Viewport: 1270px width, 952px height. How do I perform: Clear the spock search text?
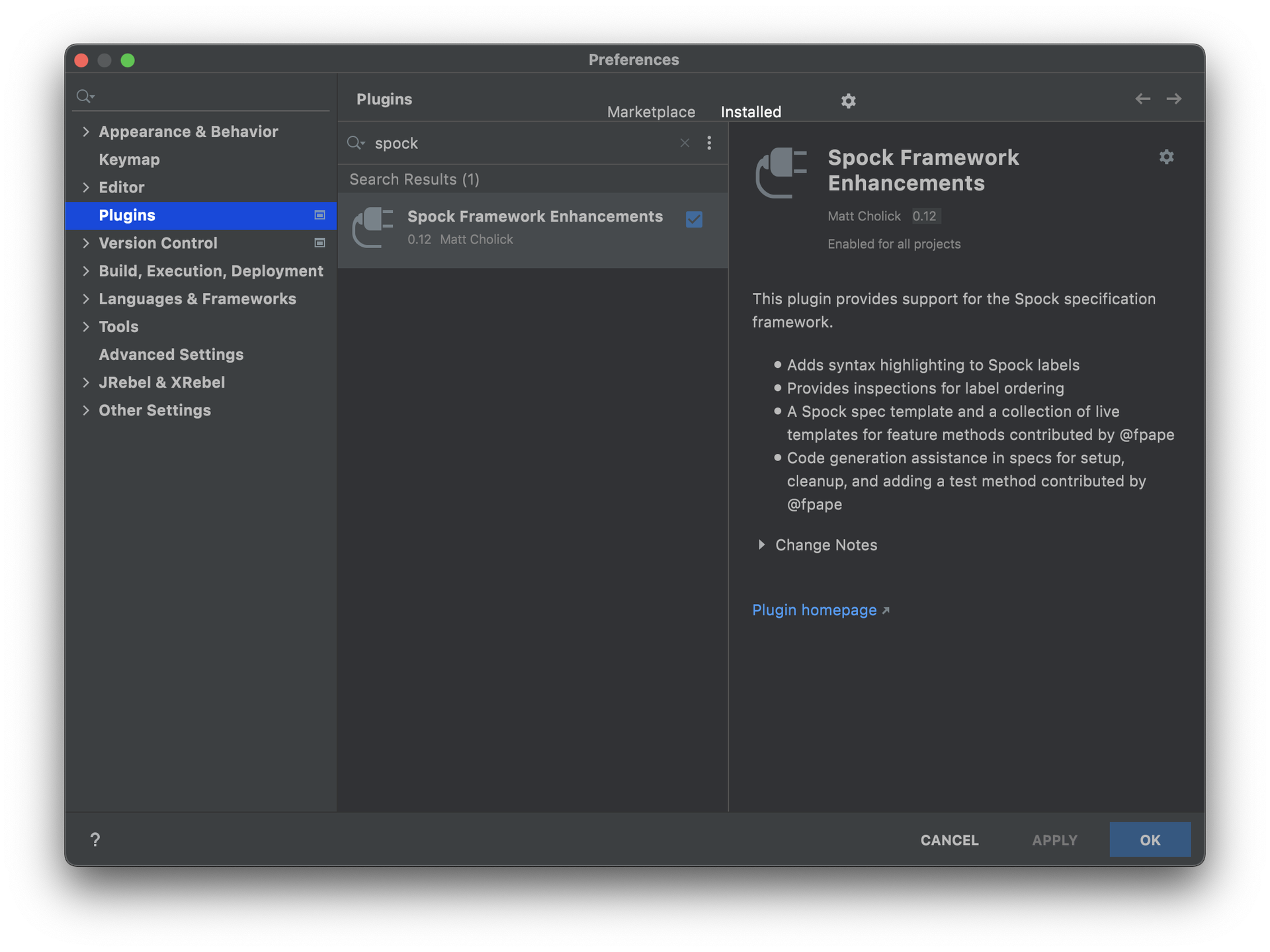[685, 143]
